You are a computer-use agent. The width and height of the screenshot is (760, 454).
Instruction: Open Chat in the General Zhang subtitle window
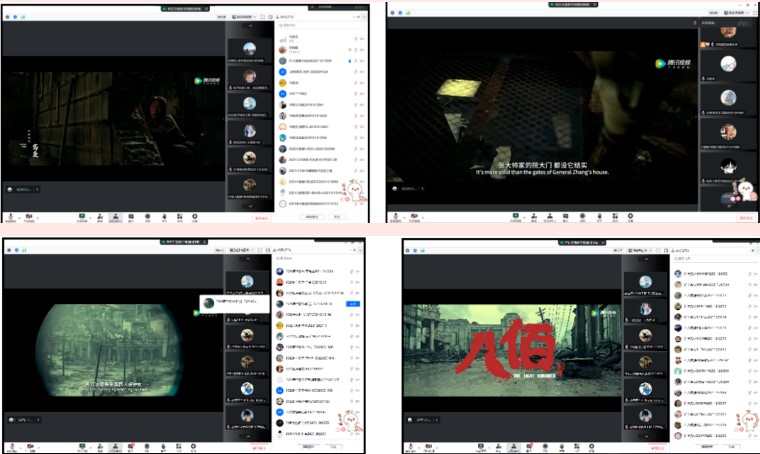(565, 217)
